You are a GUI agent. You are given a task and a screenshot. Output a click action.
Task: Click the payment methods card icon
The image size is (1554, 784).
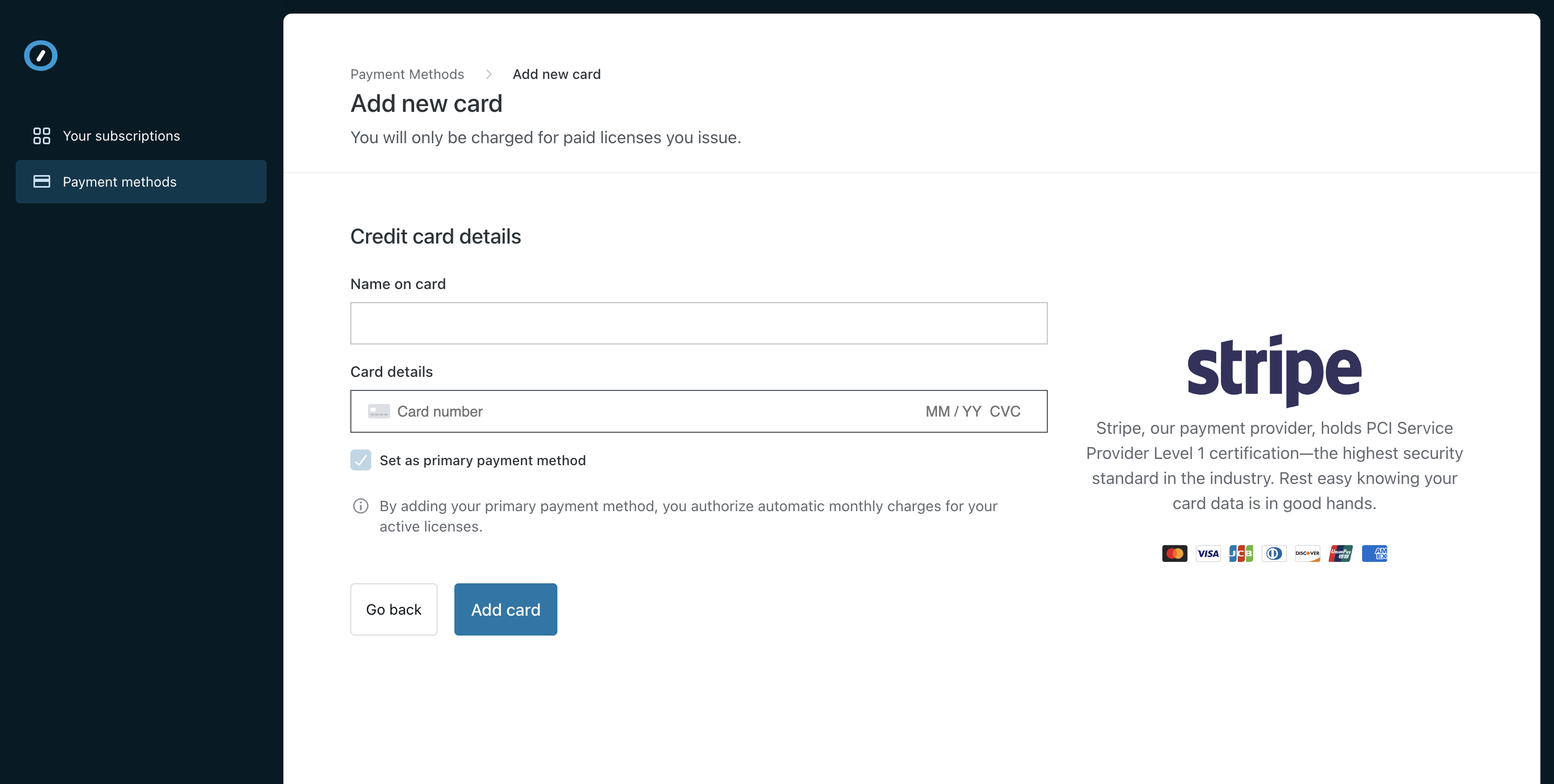[42, 181]
